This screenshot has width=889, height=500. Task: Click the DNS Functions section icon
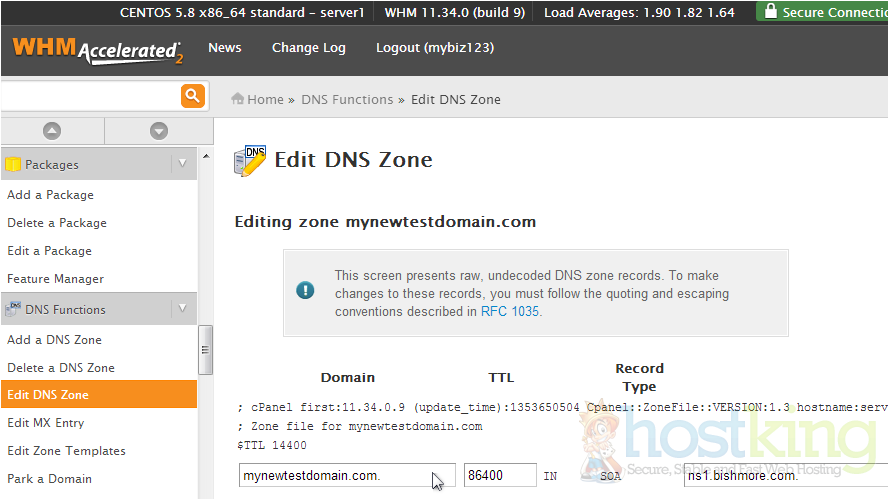(13, 309)
